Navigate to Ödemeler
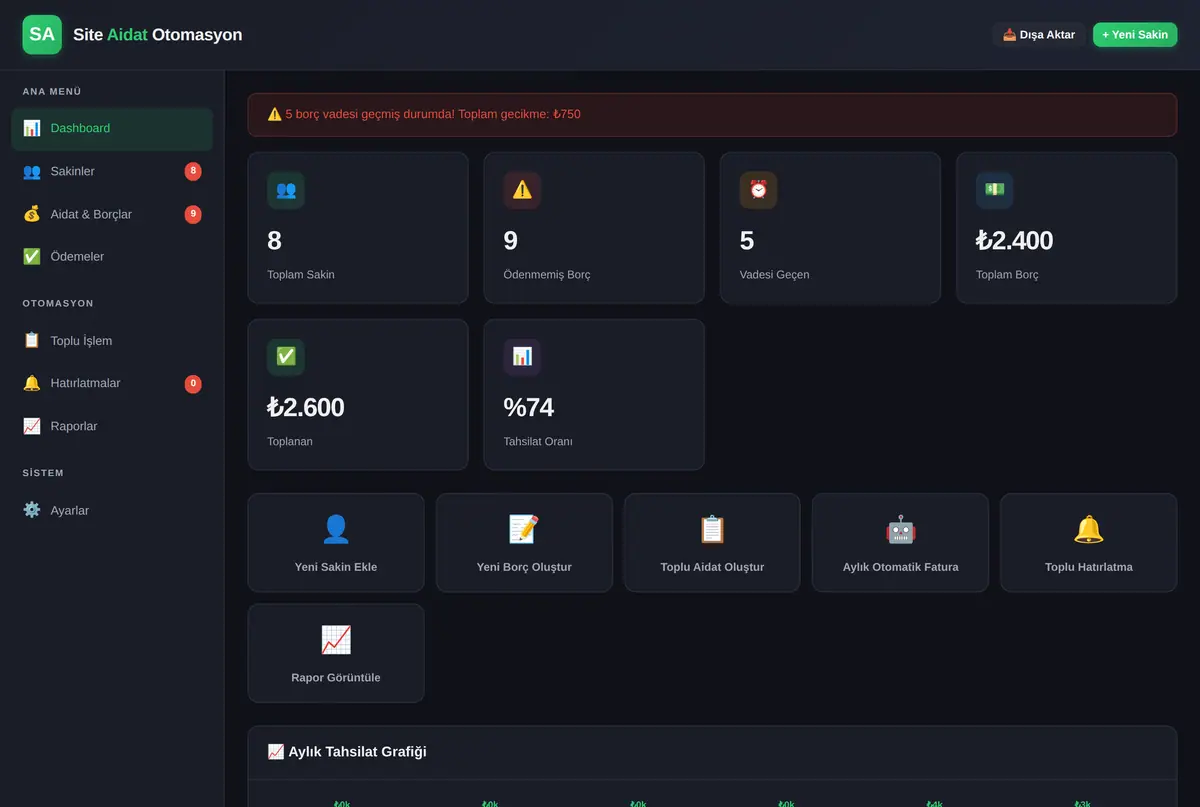 coord(112,257)
